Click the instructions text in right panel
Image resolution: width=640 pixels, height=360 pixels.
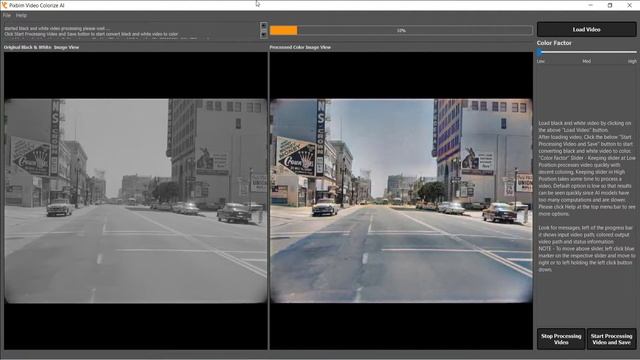(587, 196)
